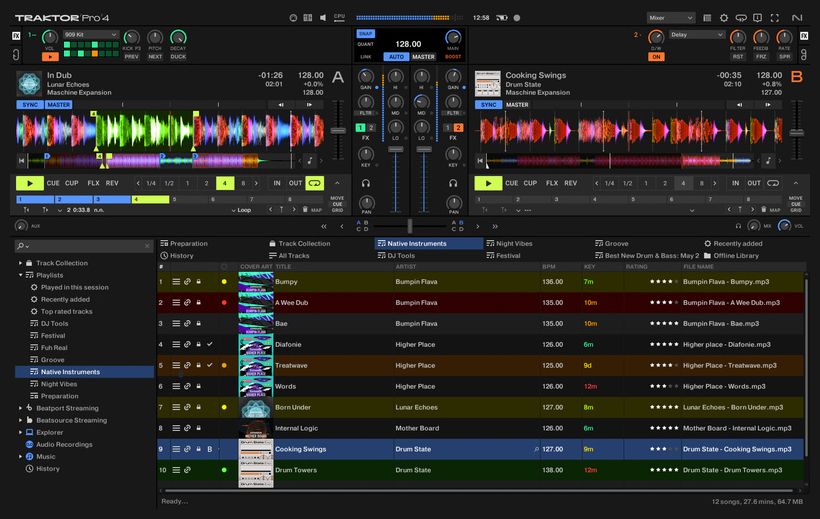Click the trash icon to delete cue on Deck A

[x=305, y=209]
